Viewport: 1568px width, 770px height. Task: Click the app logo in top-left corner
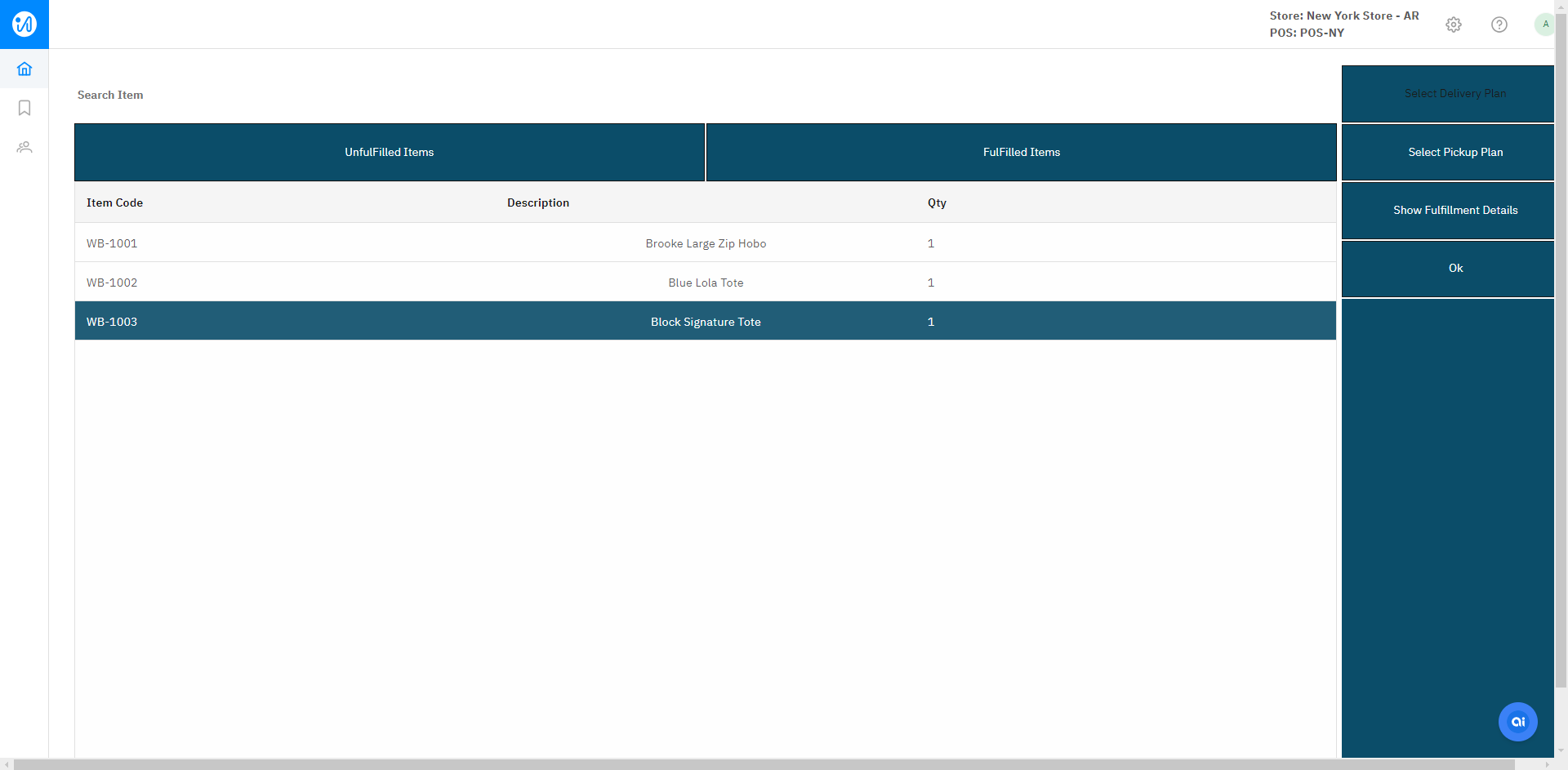tap(24, 24)
